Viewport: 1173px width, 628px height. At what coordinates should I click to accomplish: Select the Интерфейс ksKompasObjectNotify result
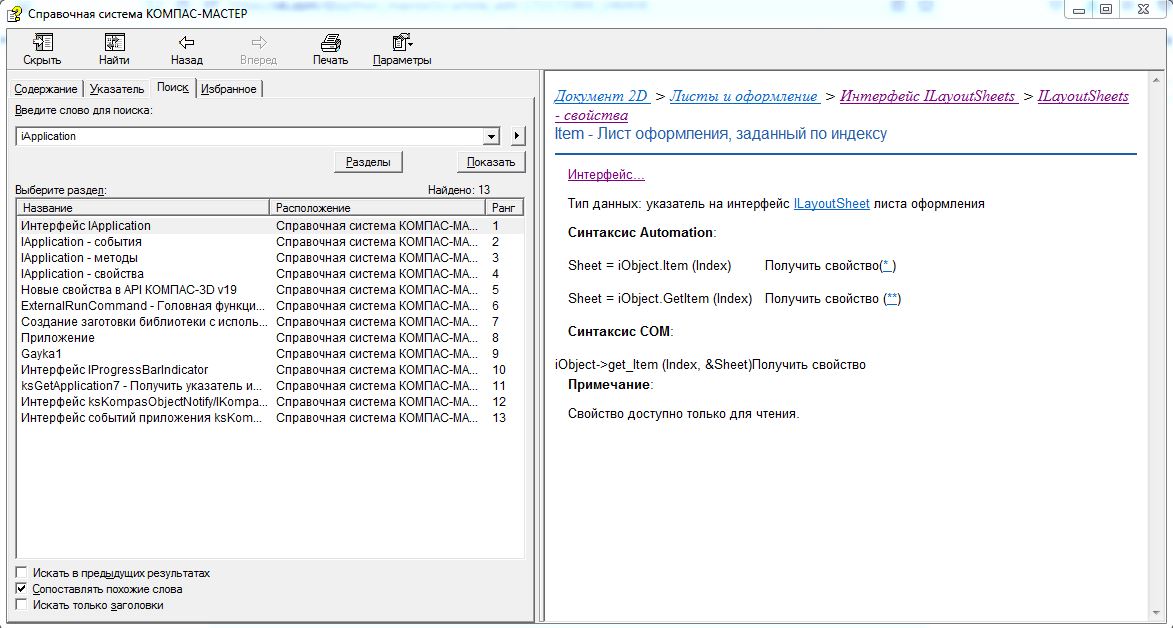(x=269, y=402)
